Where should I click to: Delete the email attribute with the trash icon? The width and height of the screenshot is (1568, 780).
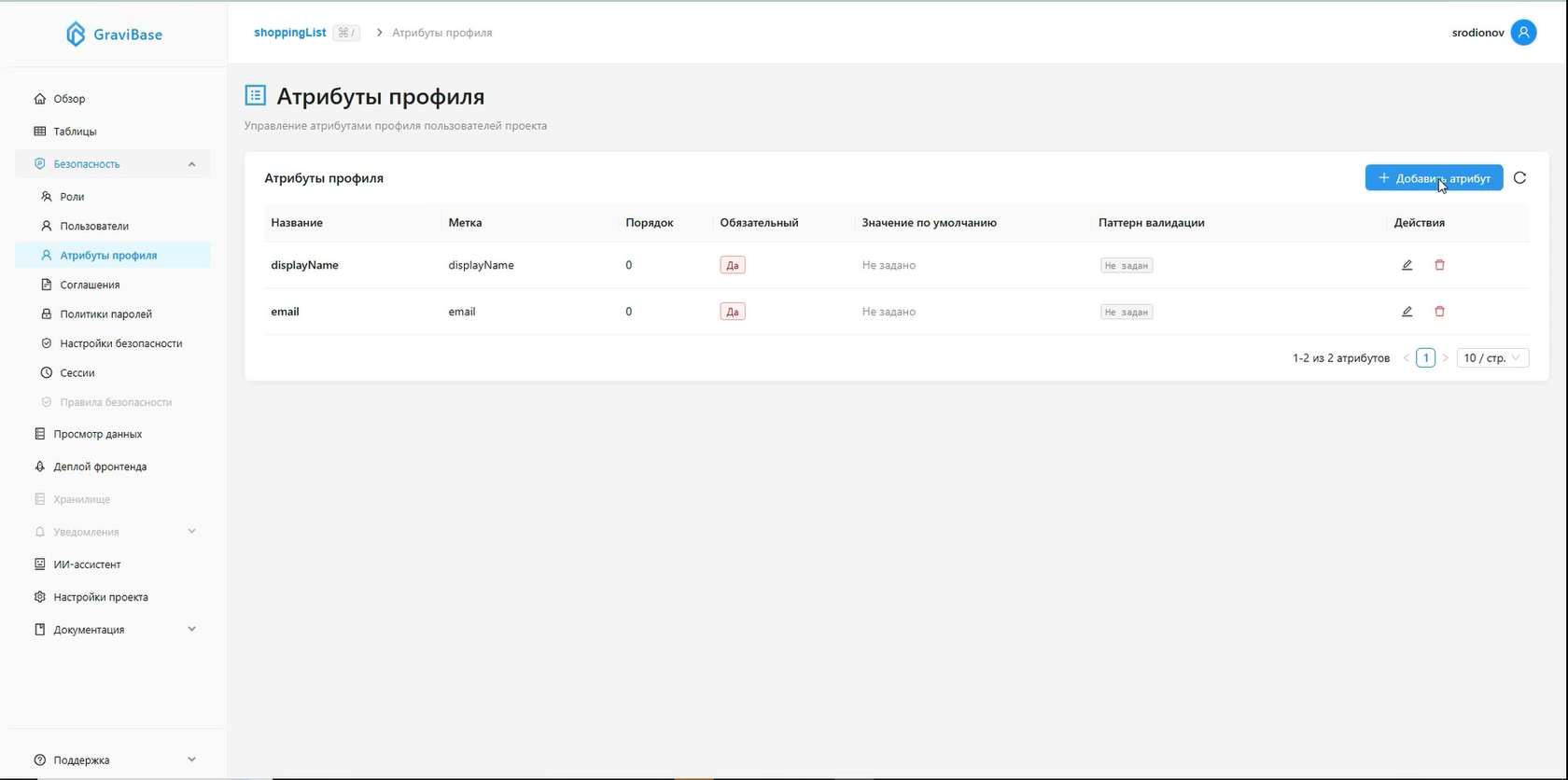tap(1439, 312)
